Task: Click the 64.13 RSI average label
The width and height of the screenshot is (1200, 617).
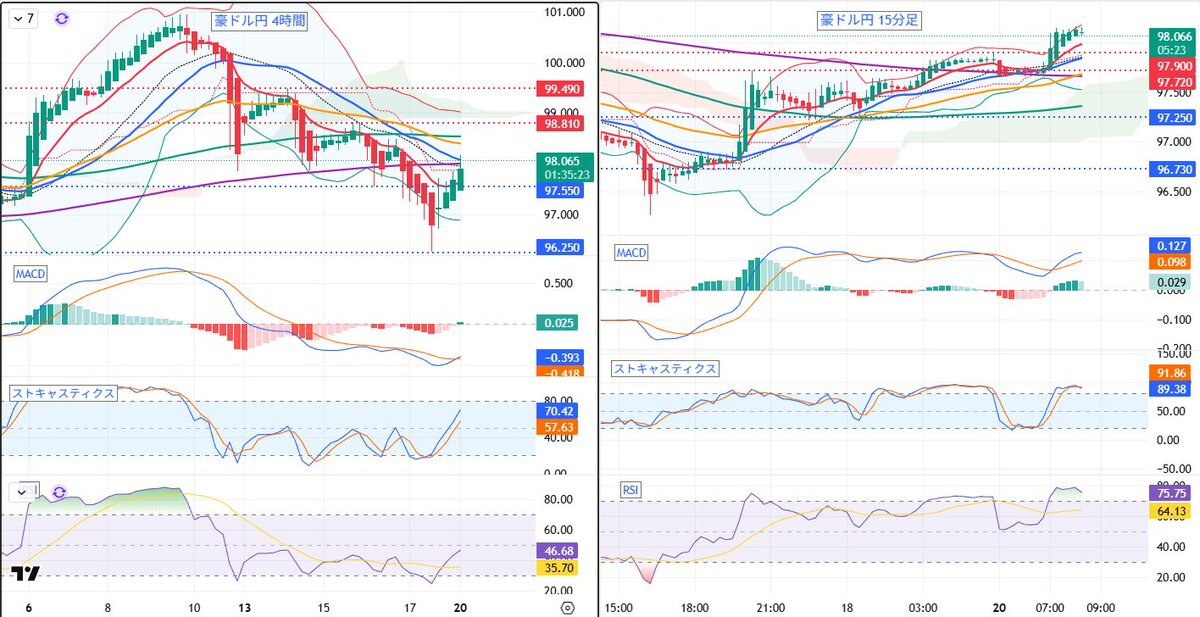Action: coord(1171,512)
